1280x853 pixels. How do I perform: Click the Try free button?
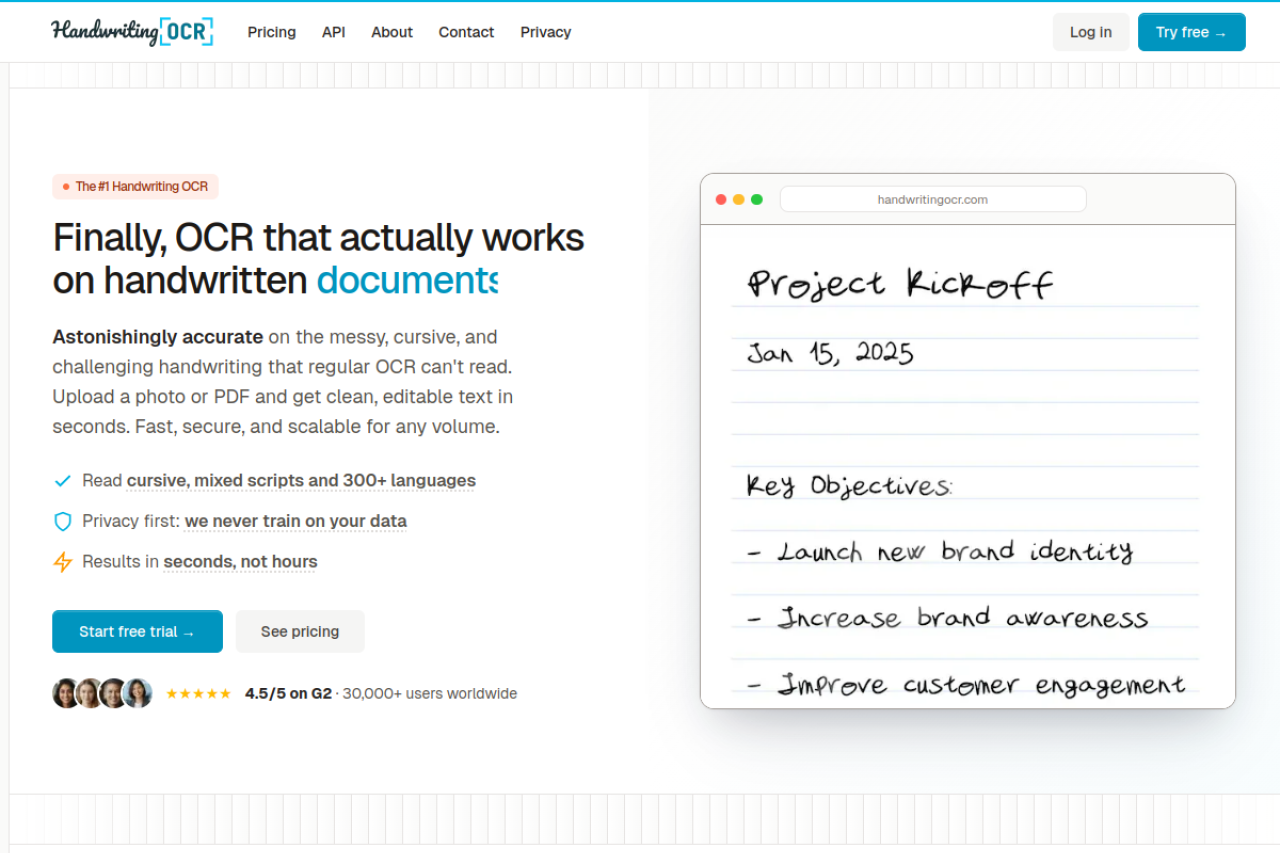pyautogui.click(x=1192, y=32)
